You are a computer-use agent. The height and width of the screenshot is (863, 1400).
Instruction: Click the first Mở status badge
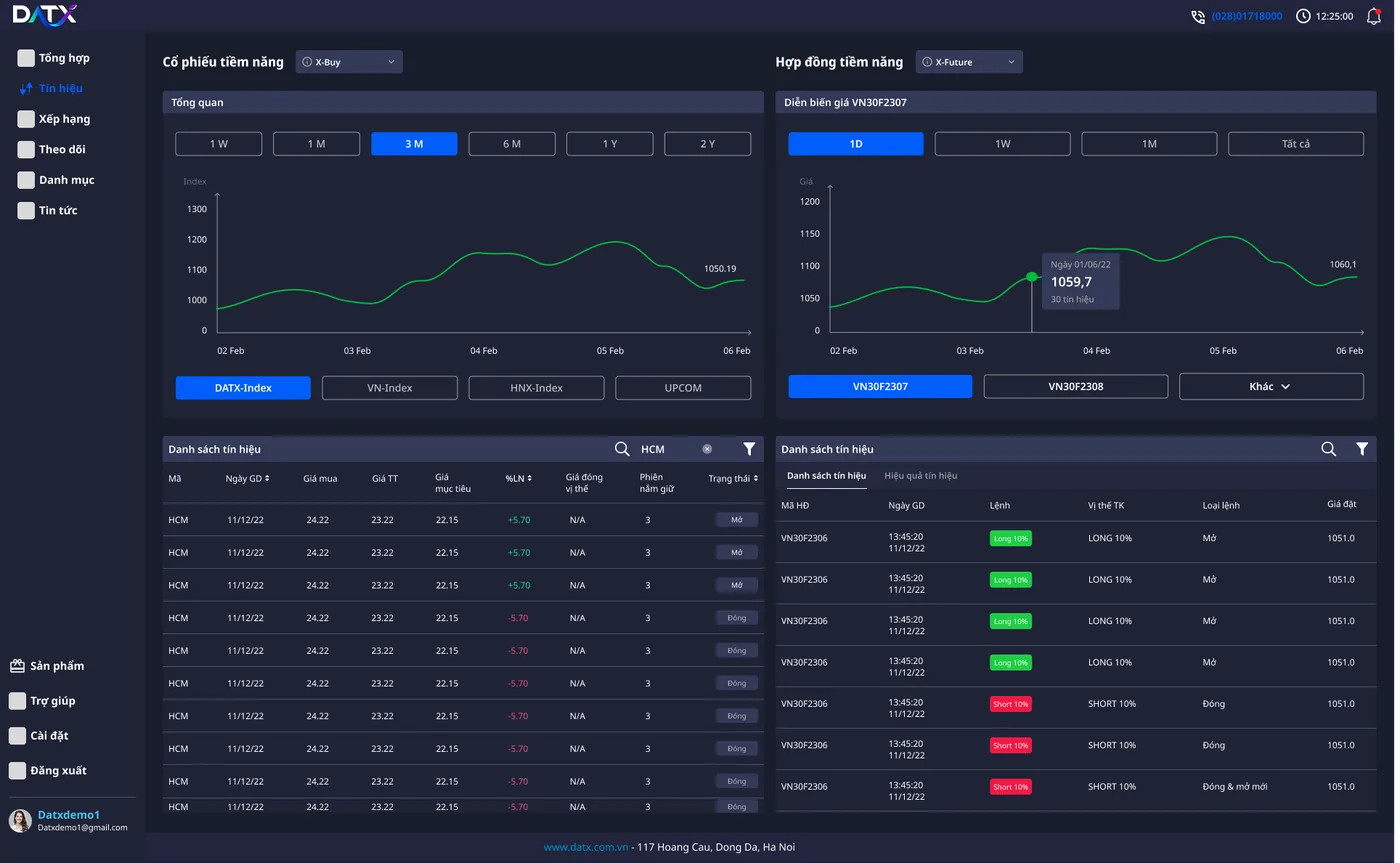click(x=737, y=520)
